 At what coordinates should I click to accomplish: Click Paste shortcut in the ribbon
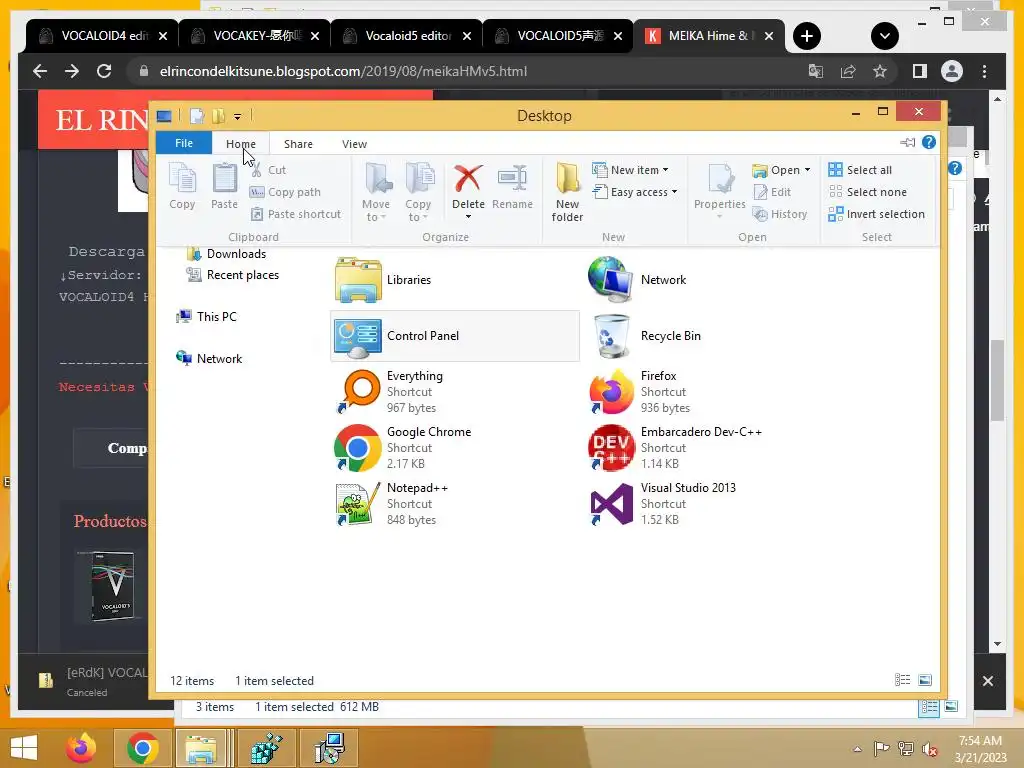[296, 214]
